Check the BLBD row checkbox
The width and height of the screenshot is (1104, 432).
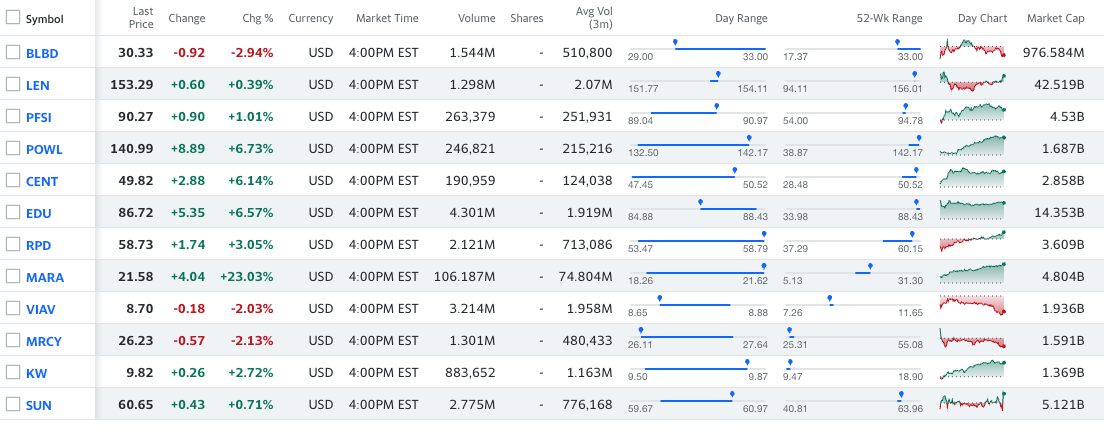[x=13, y=52]
